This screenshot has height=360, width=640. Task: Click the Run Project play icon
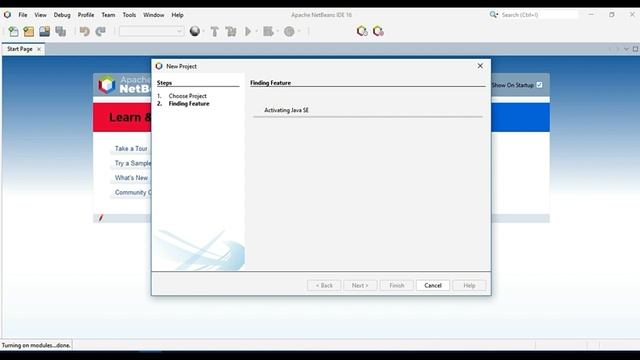[248, 31]
